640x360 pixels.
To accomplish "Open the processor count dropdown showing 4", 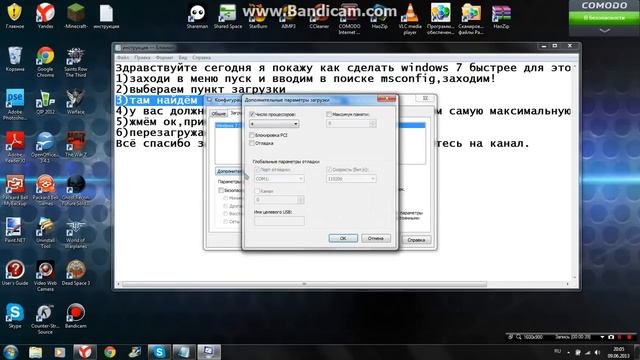I will tap(274, 123).
